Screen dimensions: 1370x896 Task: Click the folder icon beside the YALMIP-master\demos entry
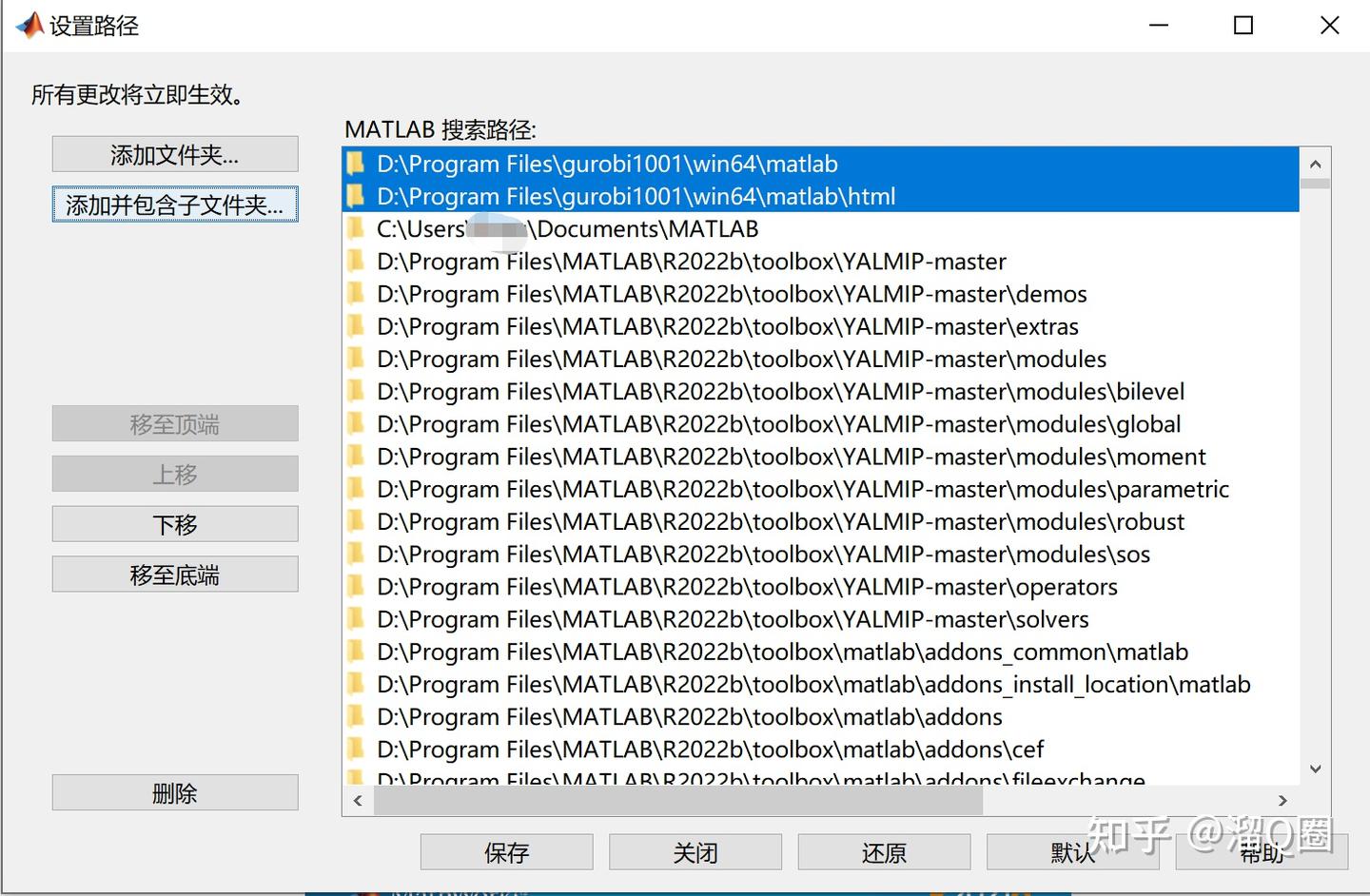tap(355, 294)
